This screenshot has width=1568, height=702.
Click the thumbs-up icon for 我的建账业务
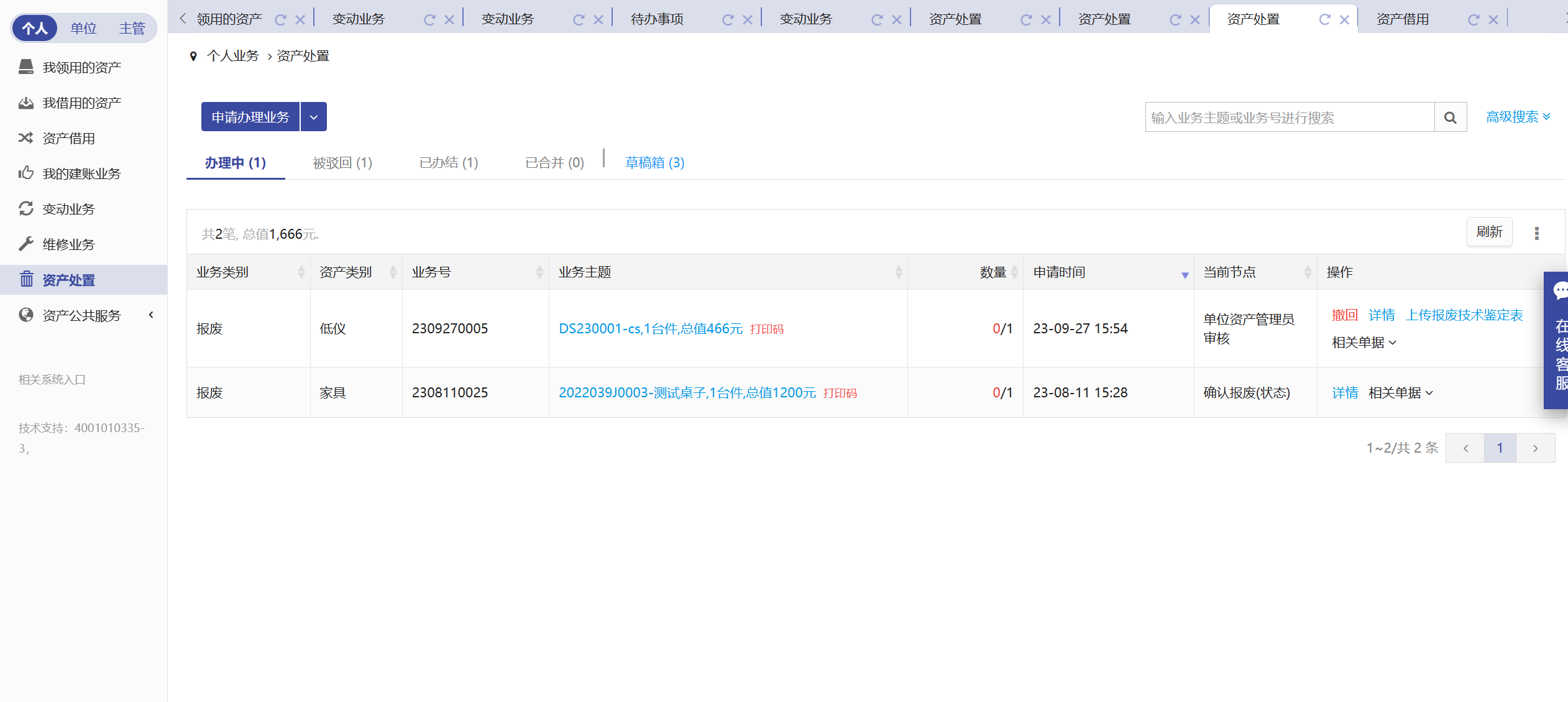tap(26, 173)
